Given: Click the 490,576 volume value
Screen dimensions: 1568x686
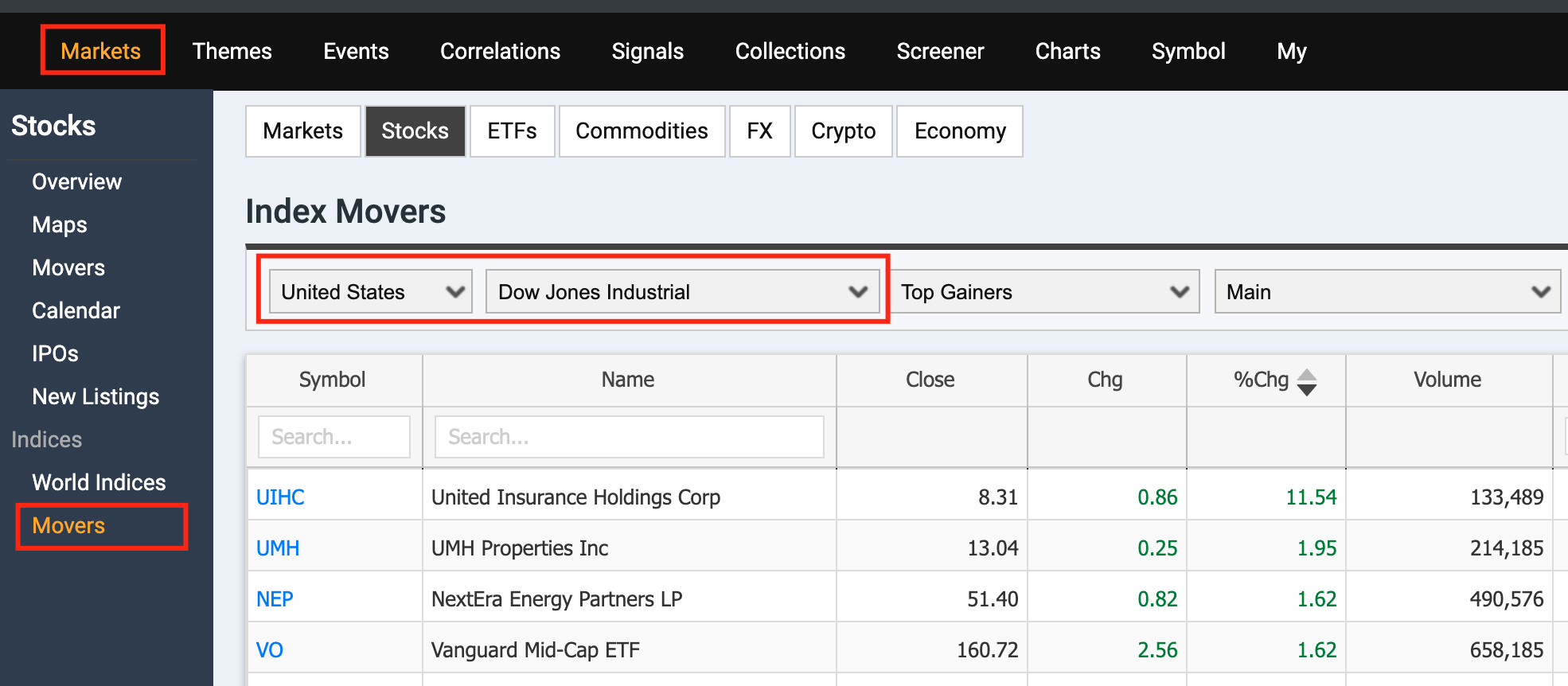Looking at the screenshot, I should point(1507,599).
